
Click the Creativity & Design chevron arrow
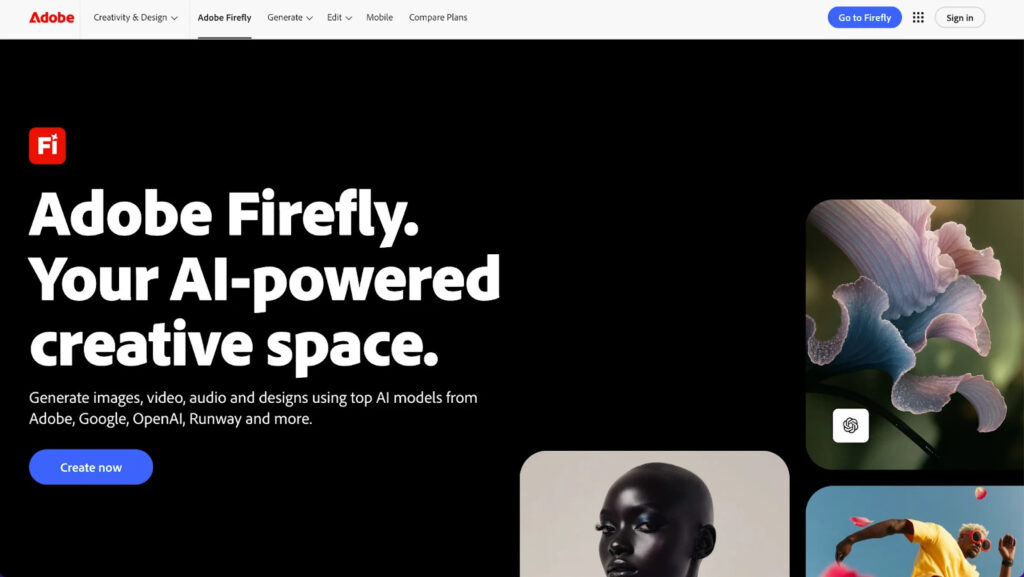click(174, 18)
